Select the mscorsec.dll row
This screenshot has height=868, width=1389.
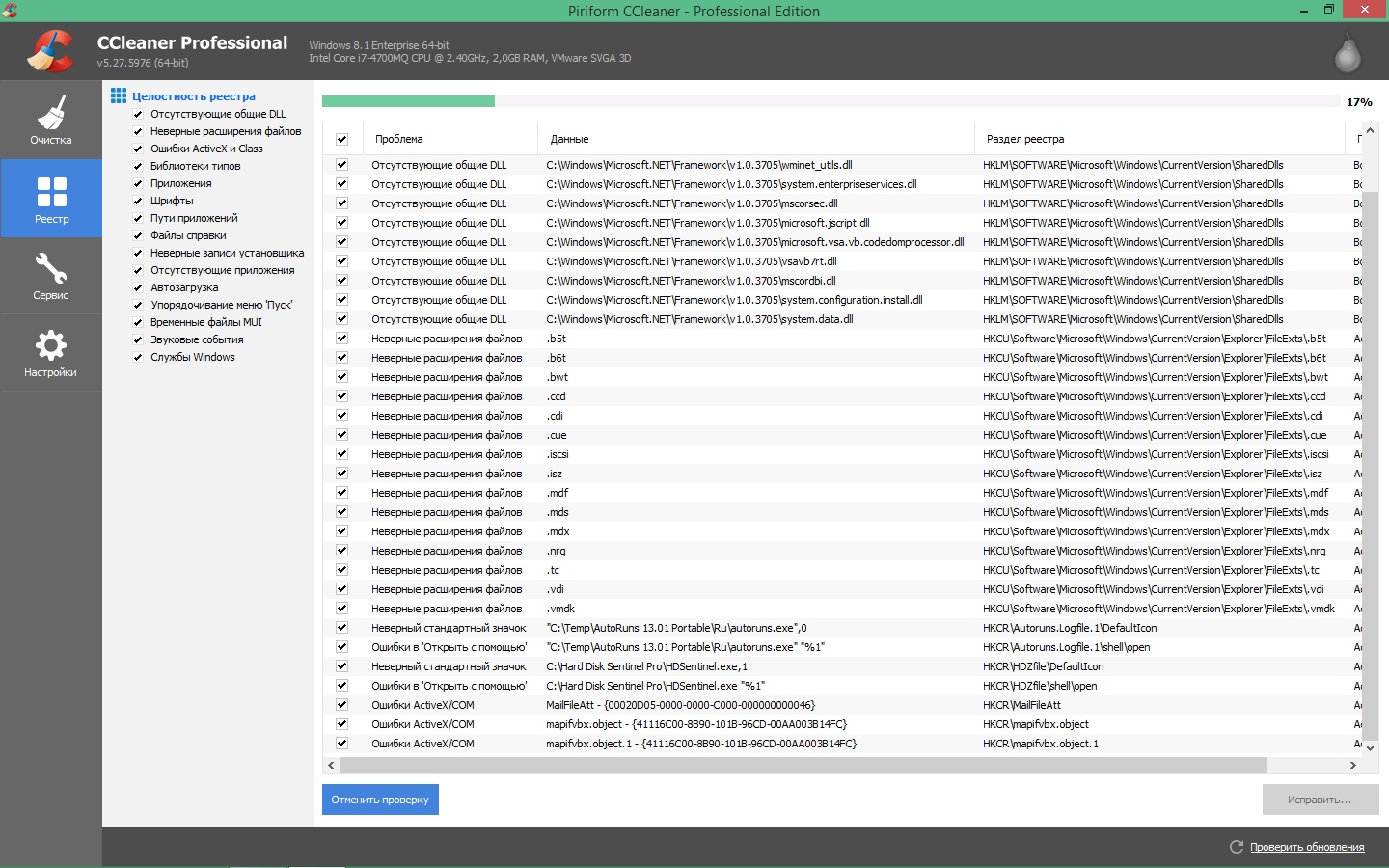842,203
